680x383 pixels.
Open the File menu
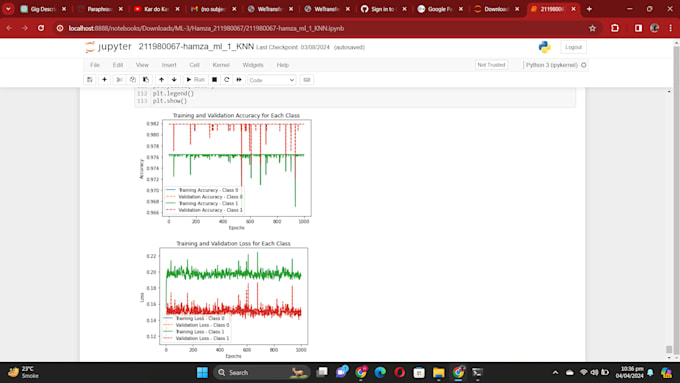pyautogui.click(x=95, y=65)
